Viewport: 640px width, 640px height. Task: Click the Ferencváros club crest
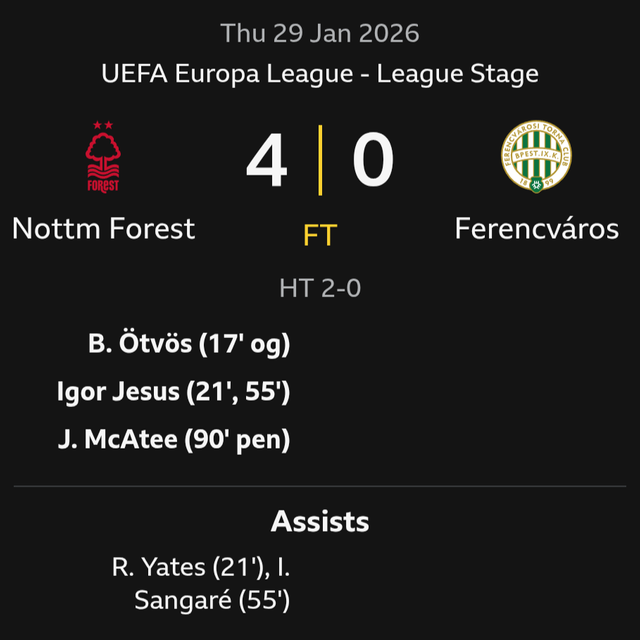point(536,160)
